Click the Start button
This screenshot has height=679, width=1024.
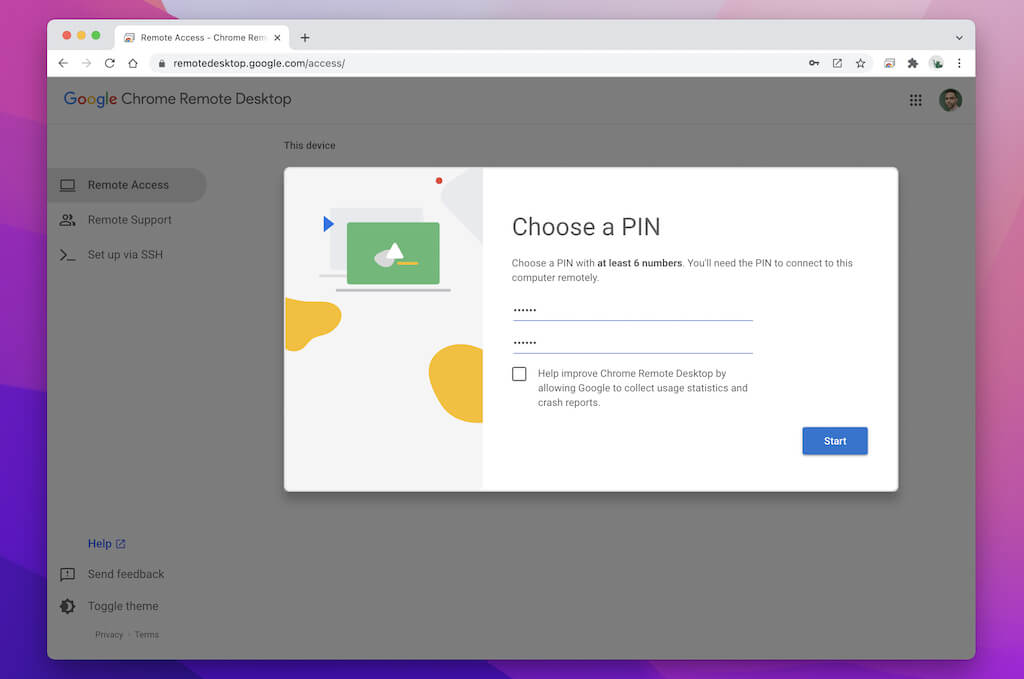pos(835,441)
